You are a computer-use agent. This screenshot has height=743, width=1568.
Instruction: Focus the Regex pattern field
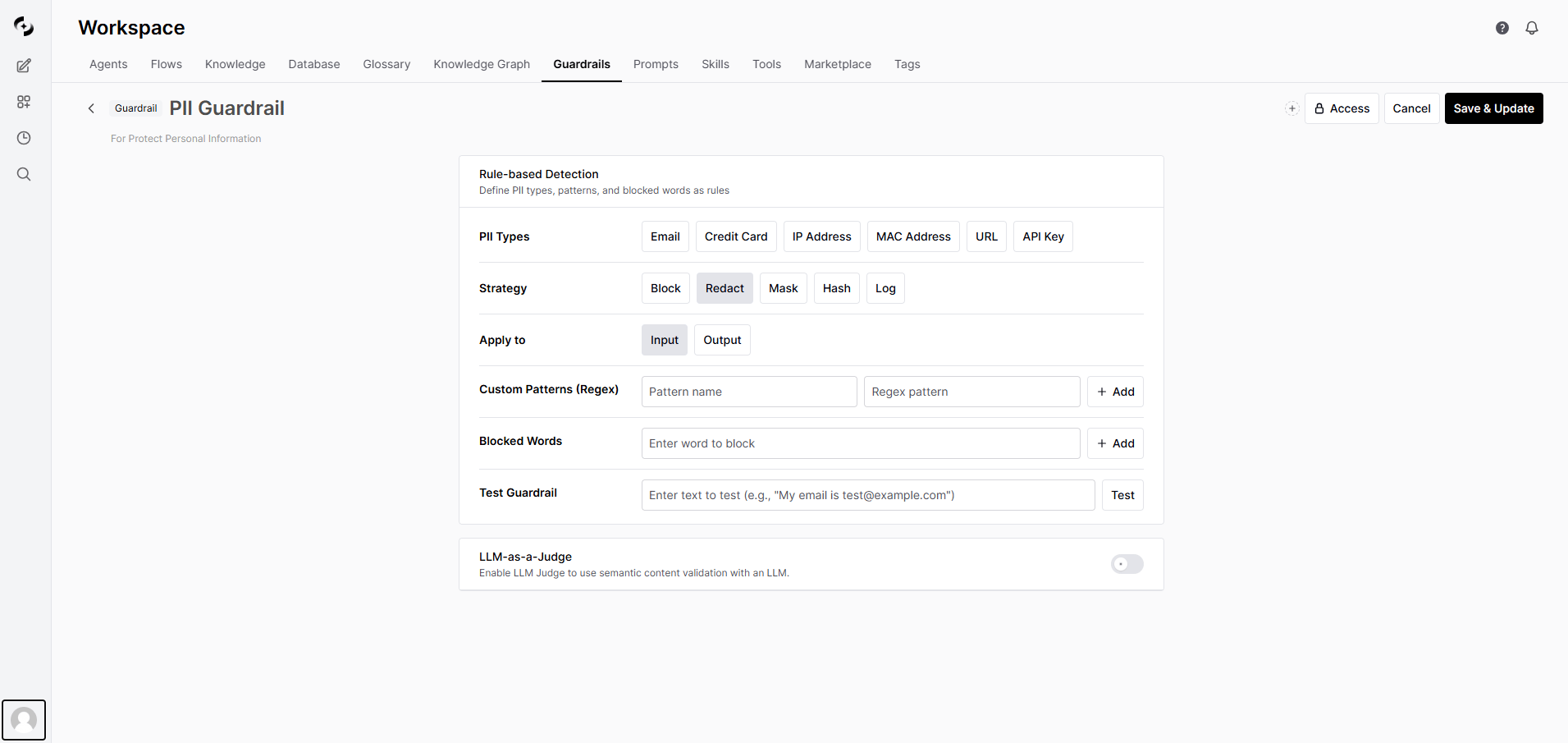(971, 392)
